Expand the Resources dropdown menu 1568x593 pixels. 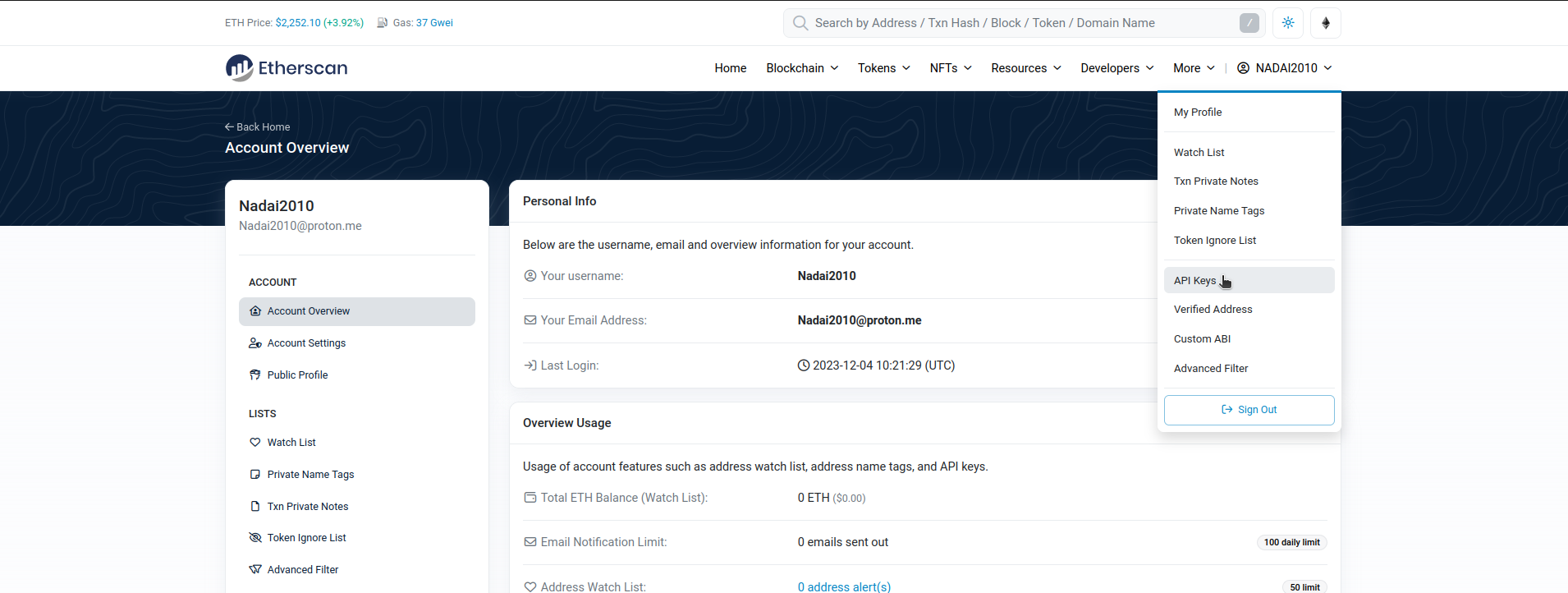1026,68
